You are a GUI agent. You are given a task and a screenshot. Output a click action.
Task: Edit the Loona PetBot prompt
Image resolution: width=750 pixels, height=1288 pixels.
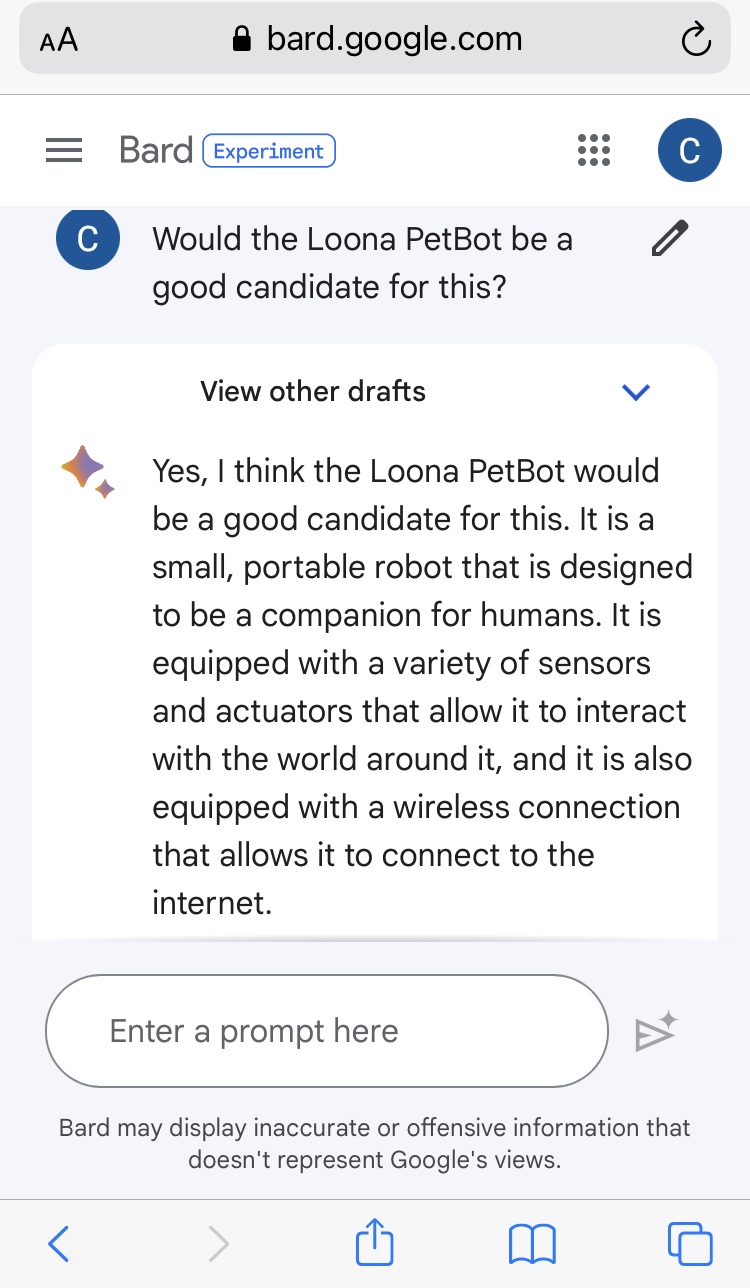[669, 240]
